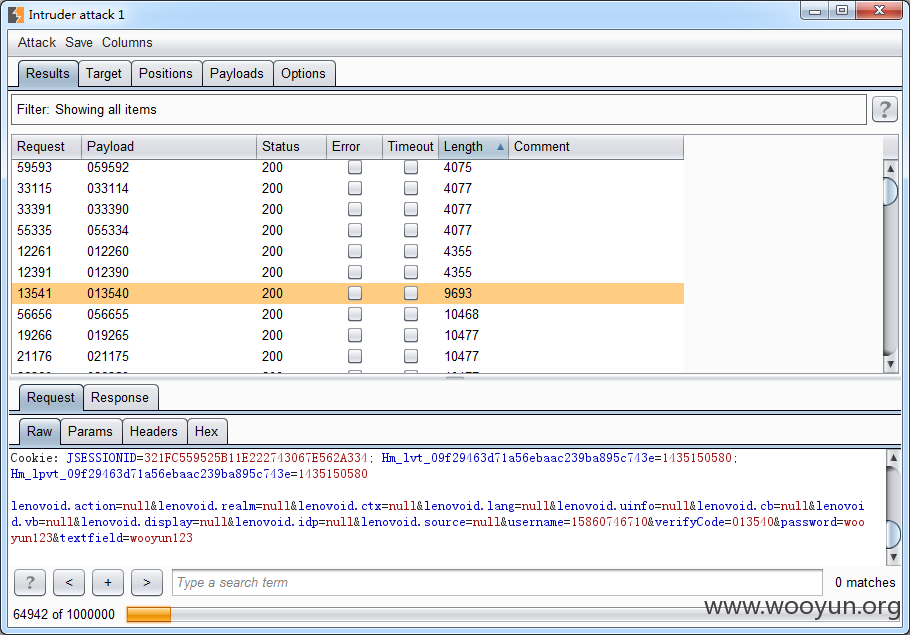This screenshot has width=910, height=635.
Task: Select row with payload 033114
Action: click(x=348, y=188)
